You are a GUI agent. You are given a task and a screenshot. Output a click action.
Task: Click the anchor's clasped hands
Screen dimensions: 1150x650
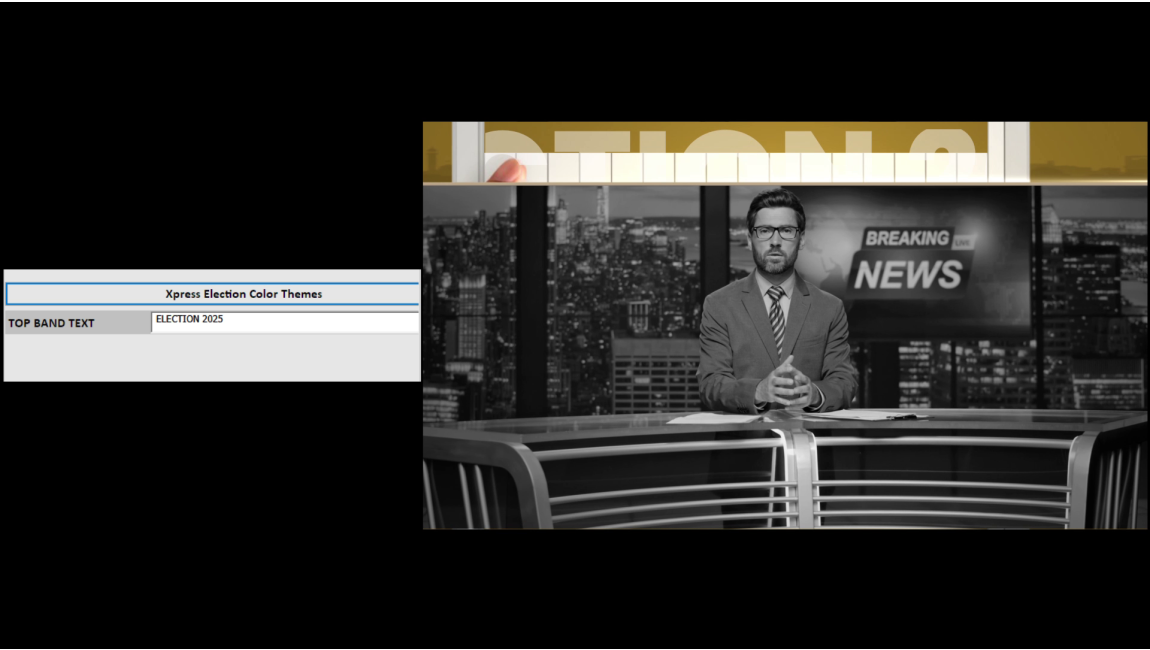785,385
